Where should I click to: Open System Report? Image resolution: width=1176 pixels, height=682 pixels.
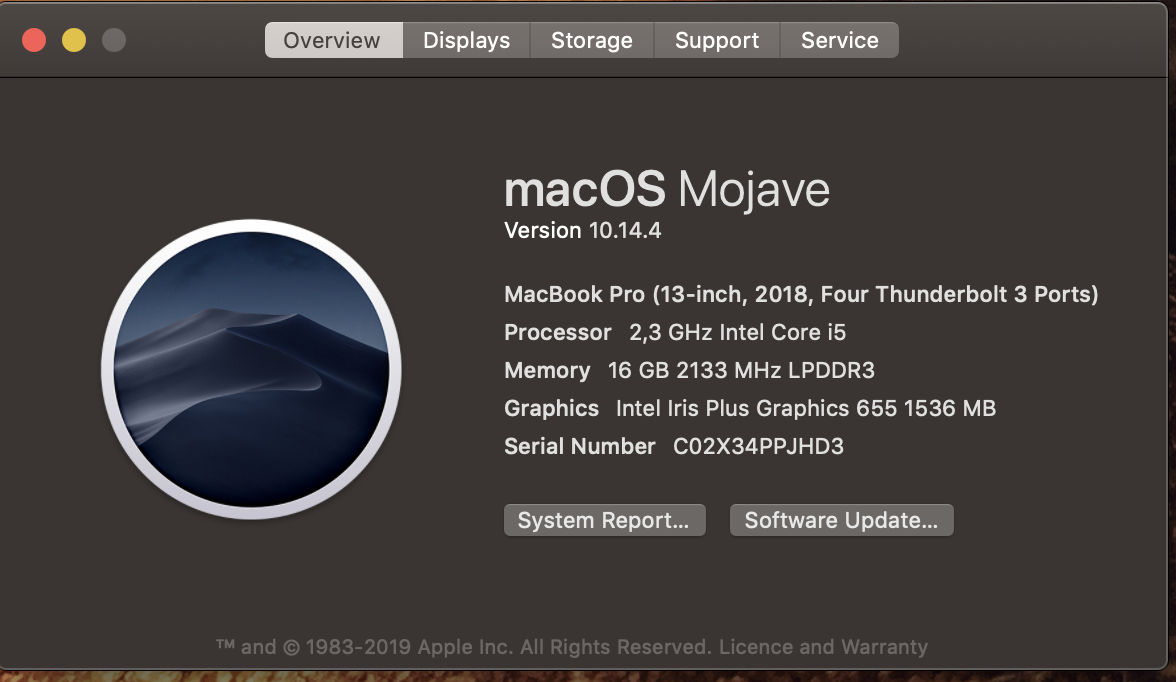pos(604,520)
